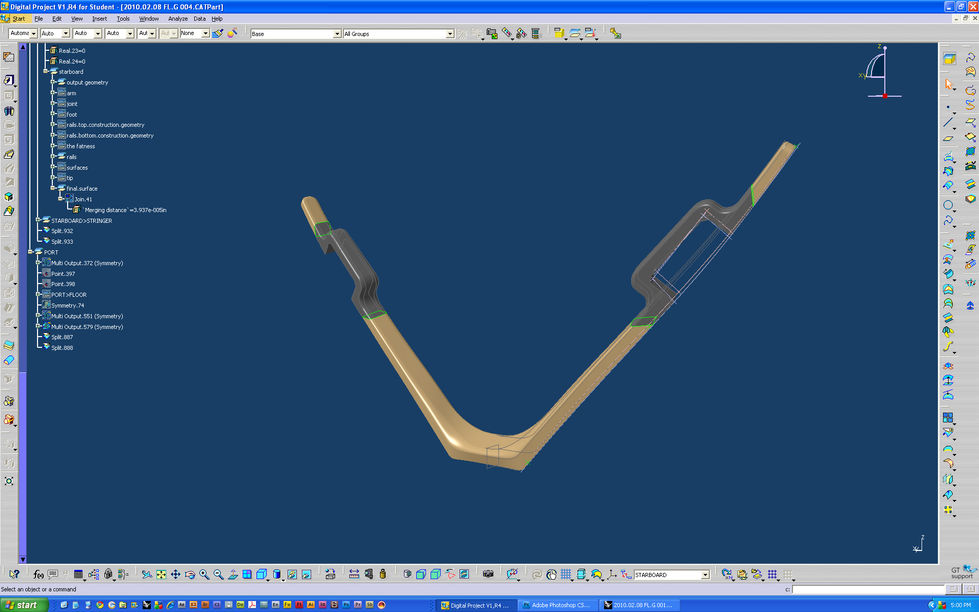This screenshot has height=612, width=979.
Task: Click the paint brush format icon in top toolbar
Action: point(217,33)
